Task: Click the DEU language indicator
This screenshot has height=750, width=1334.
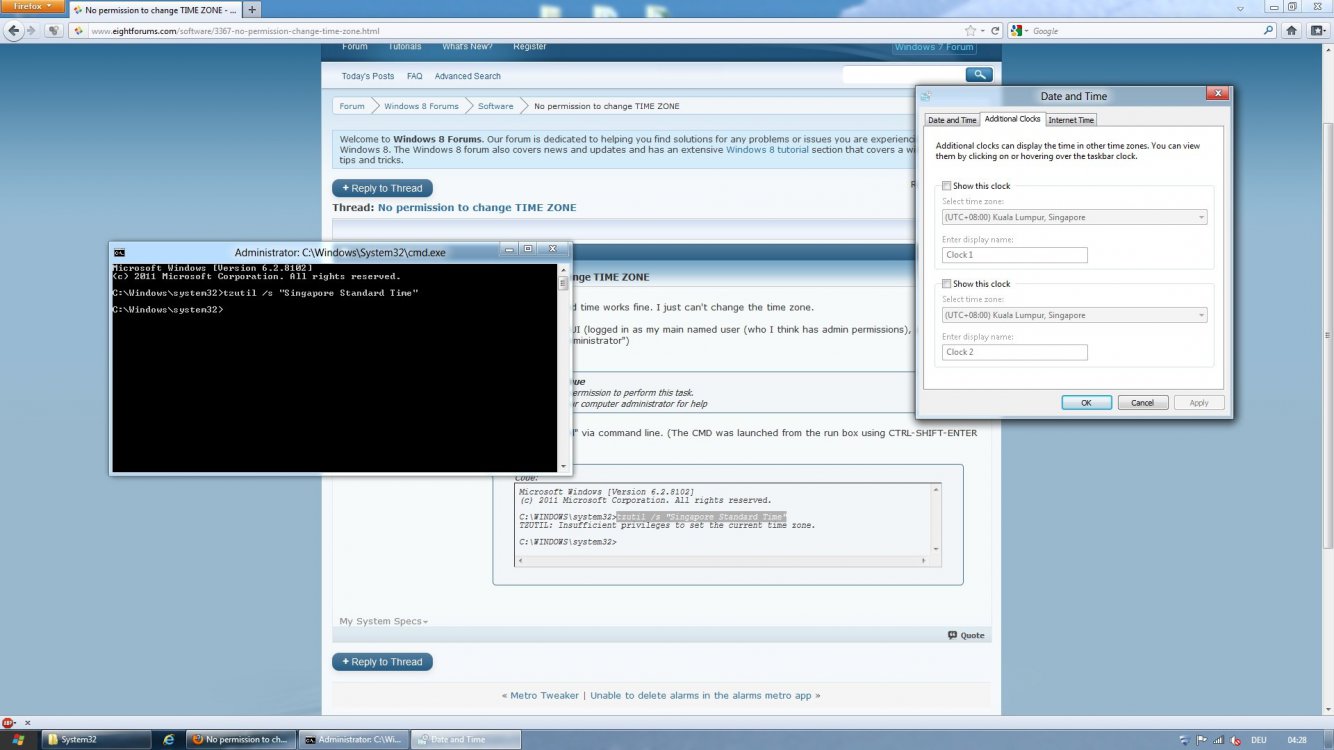Action: tap(1258, 740)
